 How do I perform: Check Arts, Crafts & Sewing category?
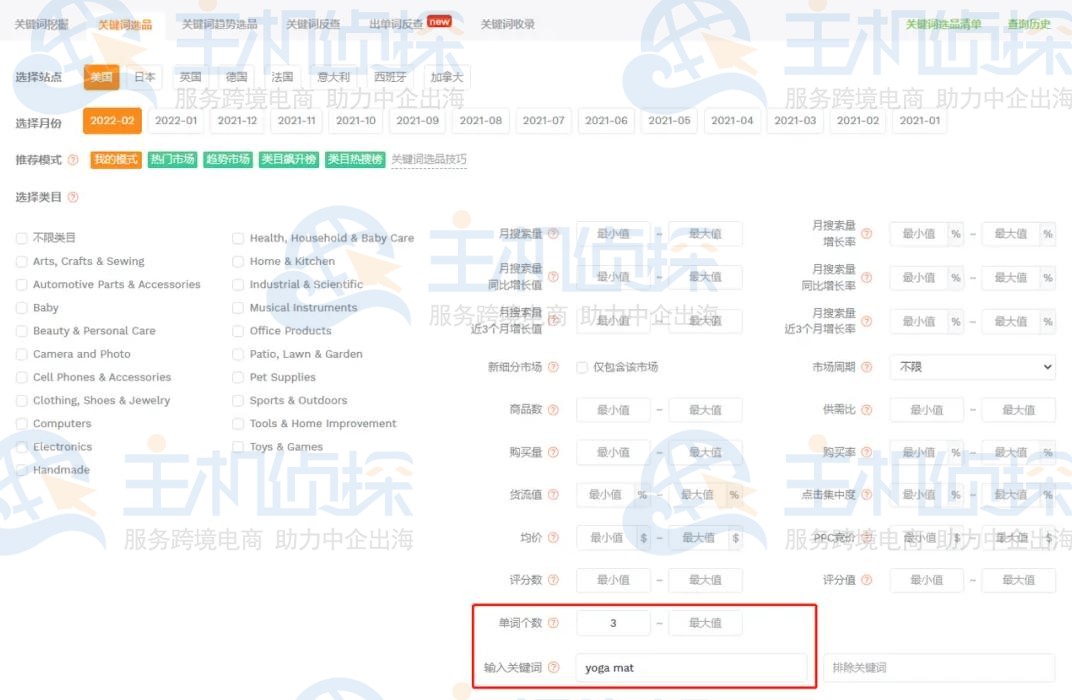[22, 261]
